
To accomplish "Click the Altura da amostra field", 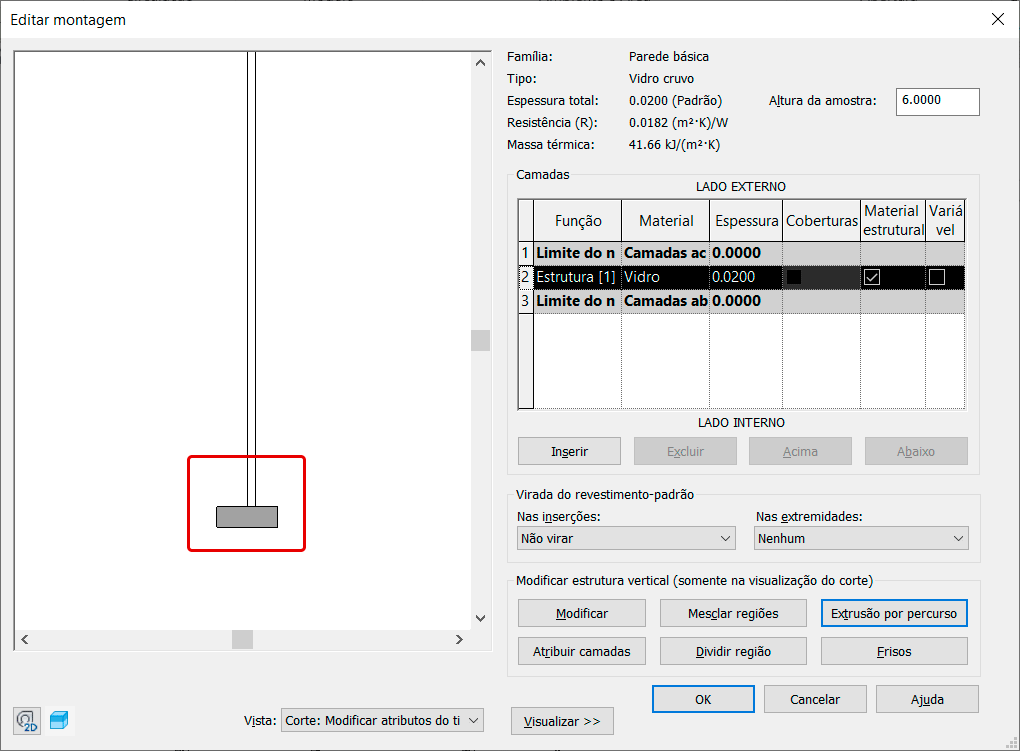I will click(937, 101).
